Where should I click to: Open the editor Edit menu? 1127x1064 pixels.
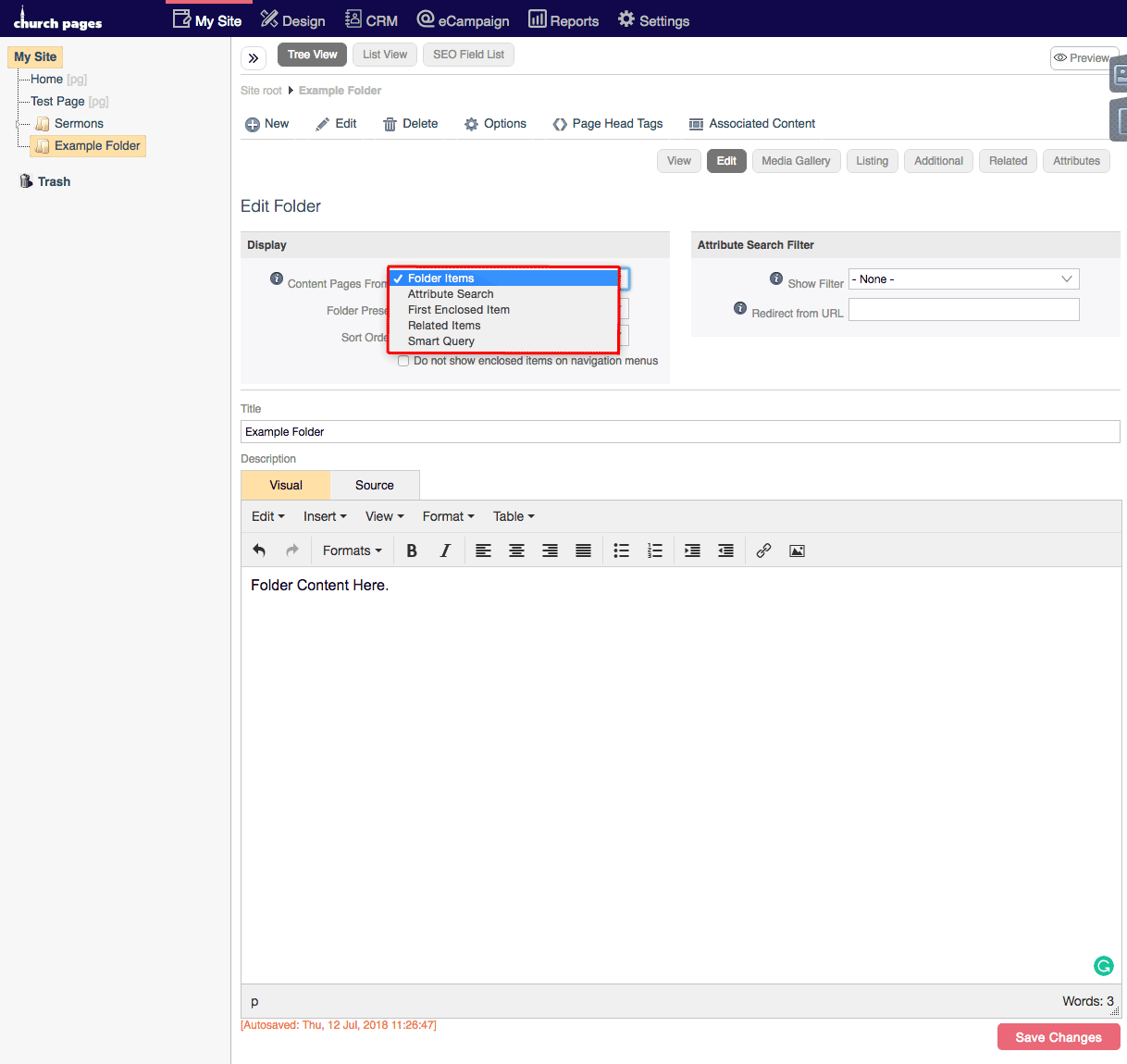click(268, 516)
